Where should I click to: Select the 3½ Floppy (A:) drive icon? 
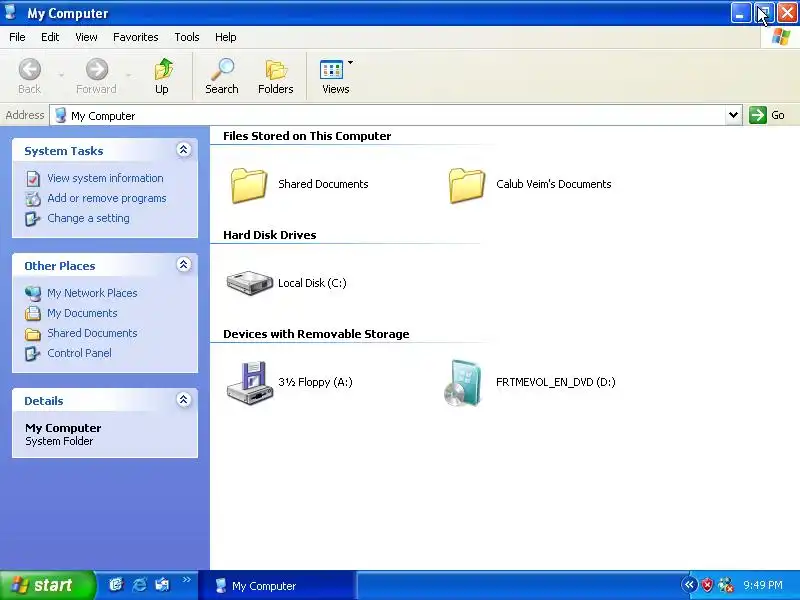(x=248, y=383)
